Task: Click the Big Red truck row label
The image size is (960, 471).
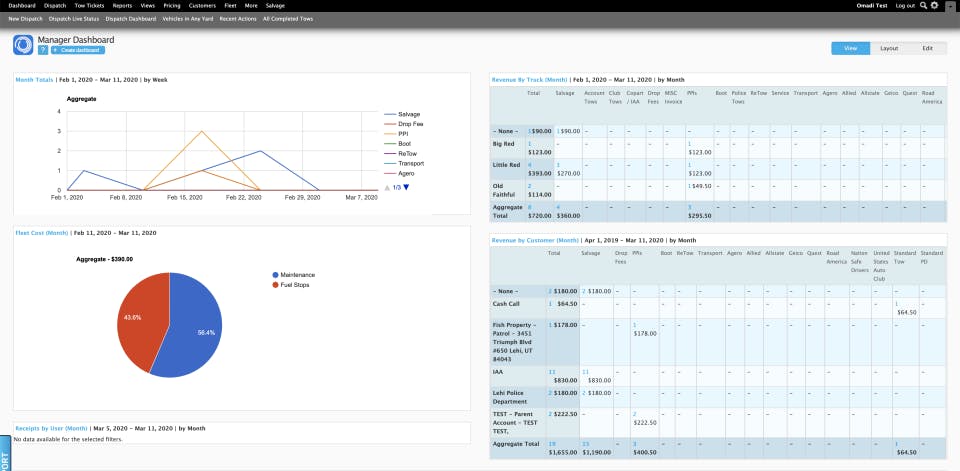Action: click(503, 144)
